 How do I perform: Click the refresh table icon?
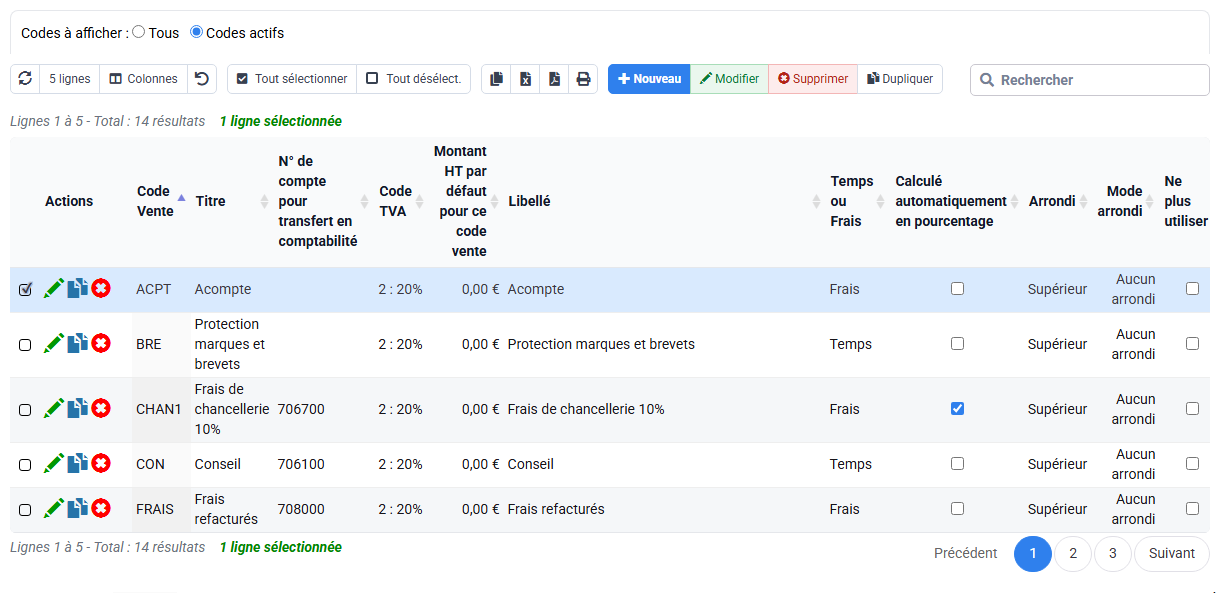click(x=25, y=79)
